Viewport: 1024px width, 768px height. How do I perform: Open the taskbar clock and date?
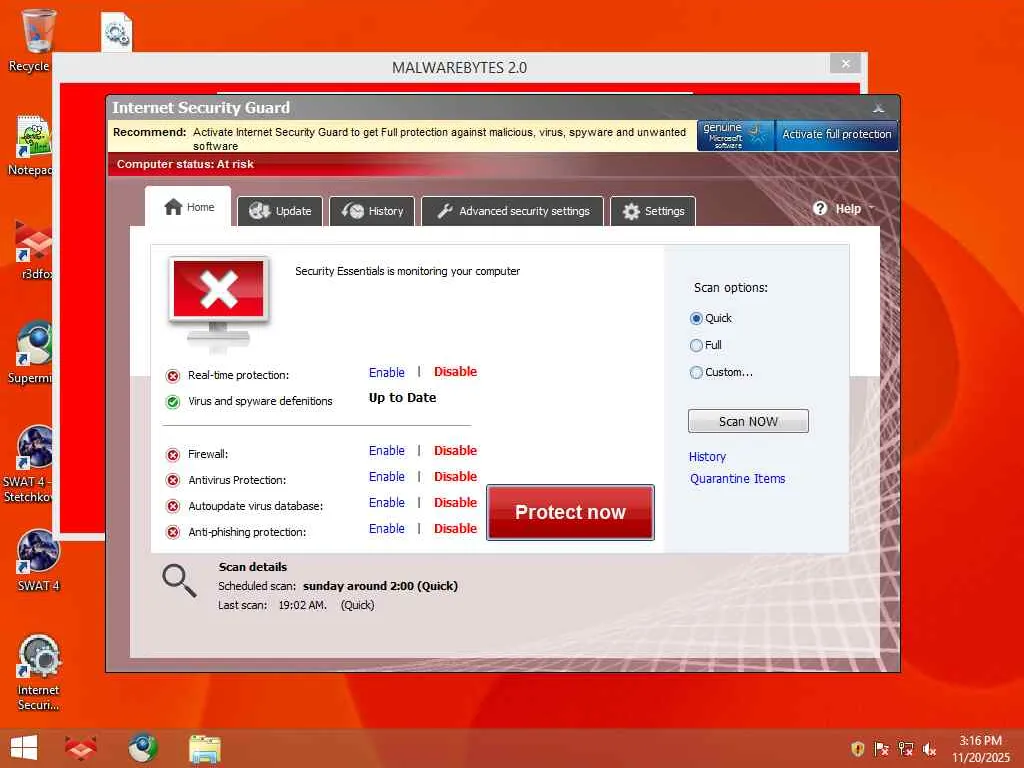pos(980,748)
